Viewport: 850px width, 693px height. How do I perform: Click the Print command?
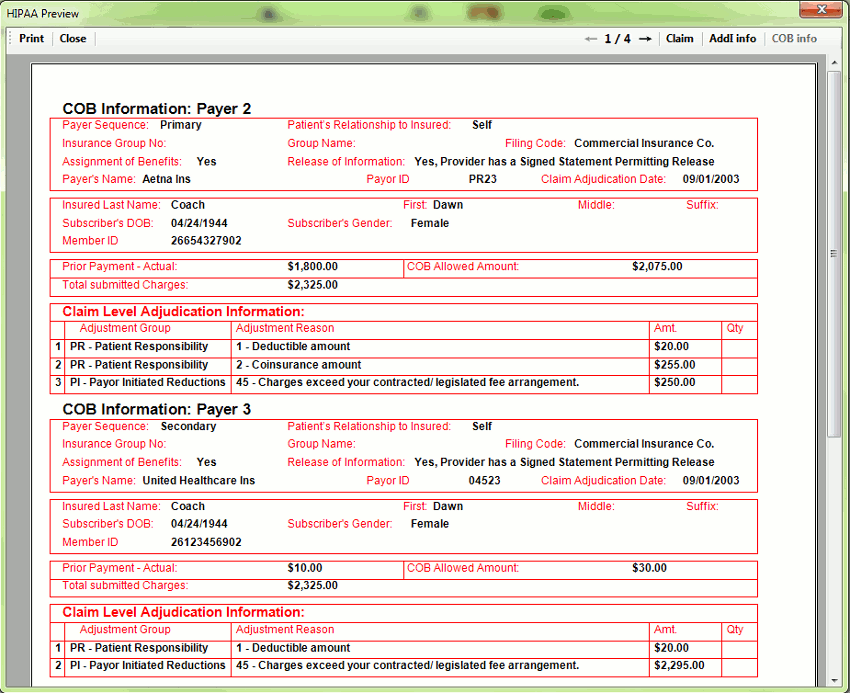point(31,38)
